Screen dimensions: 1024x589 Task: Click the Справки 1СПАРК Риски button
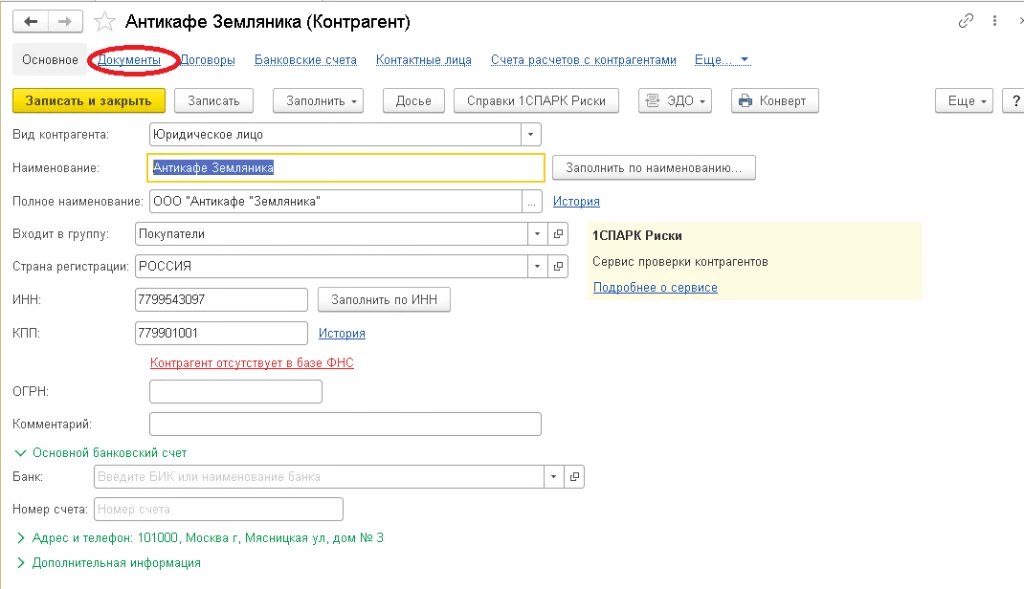(536, 101)
